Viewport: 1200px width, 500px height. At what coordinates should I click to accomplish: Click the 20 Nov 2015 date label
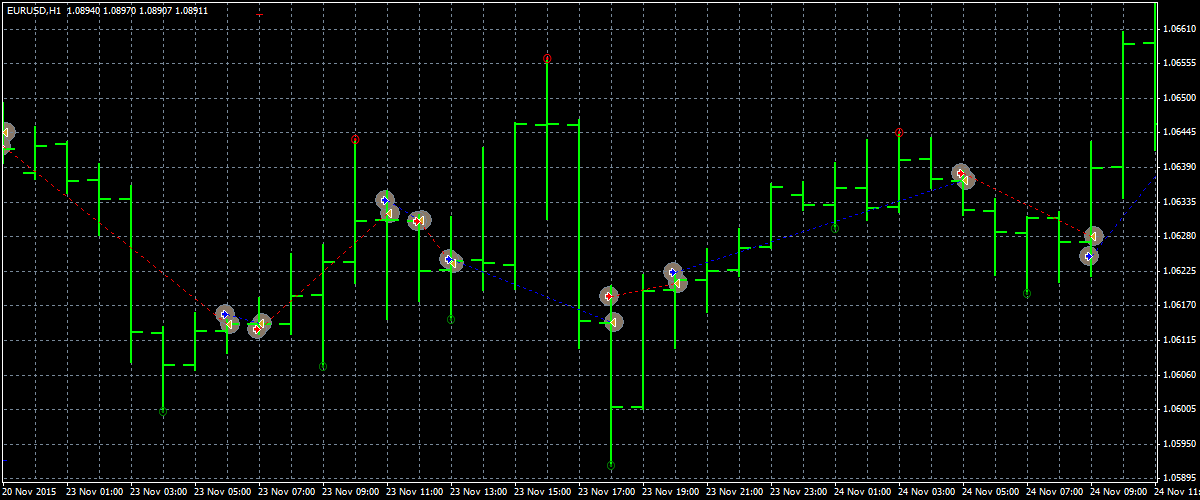pos(29,492)
